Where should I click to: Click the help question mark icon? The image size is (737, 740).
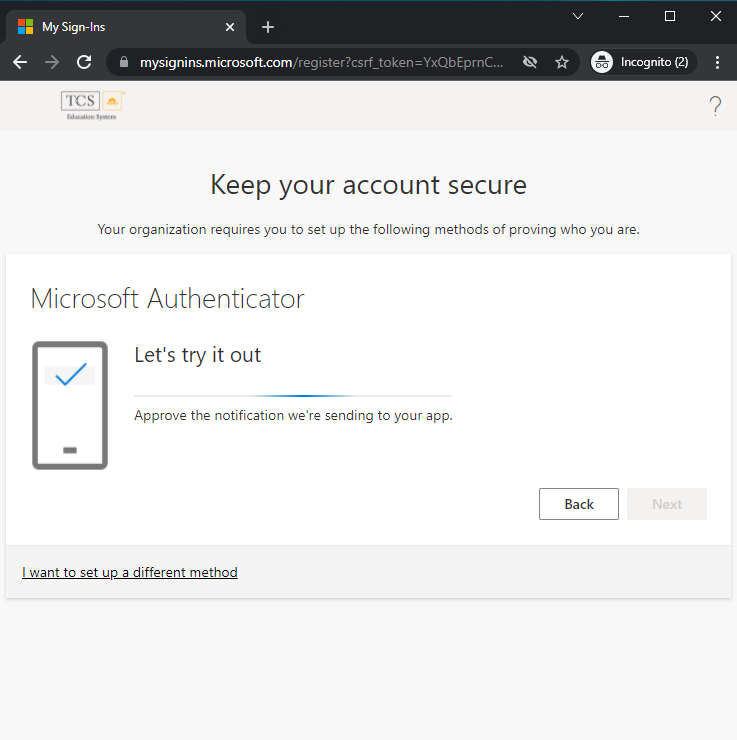click(715, 106)
